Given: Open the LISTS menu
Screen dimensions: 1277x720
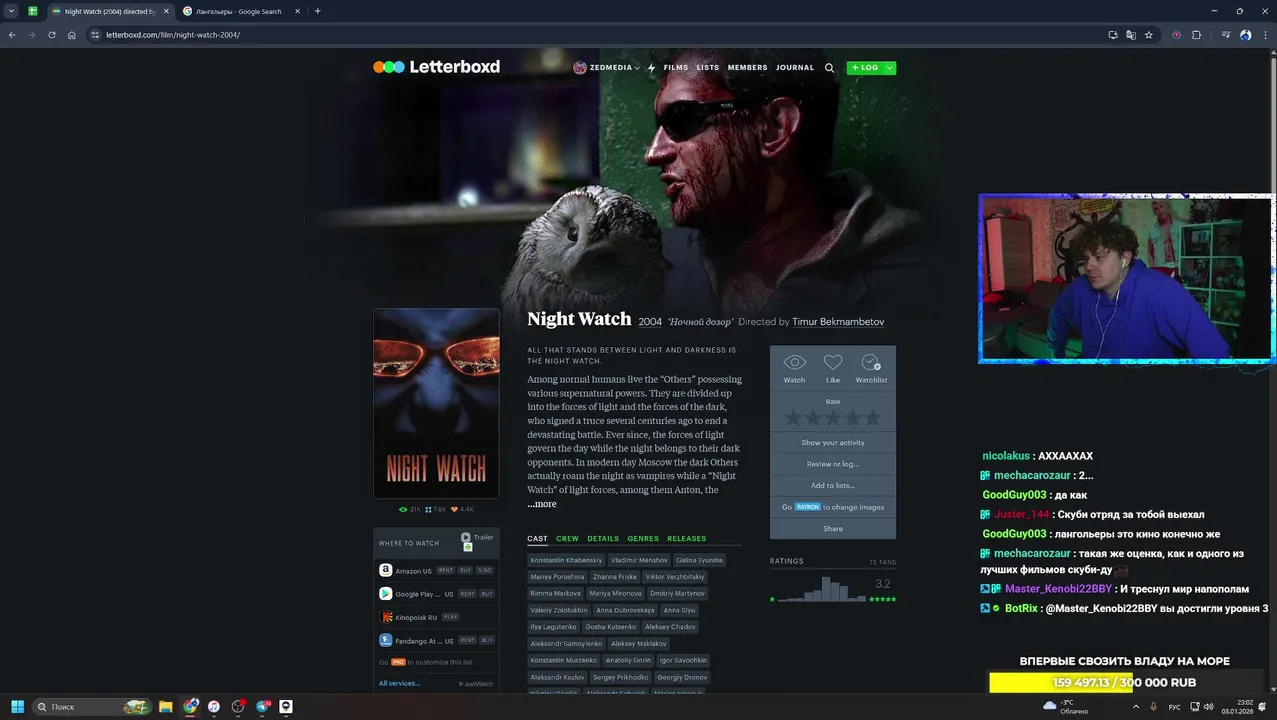Looking at the screenshot, I should (x=708, y=68).
